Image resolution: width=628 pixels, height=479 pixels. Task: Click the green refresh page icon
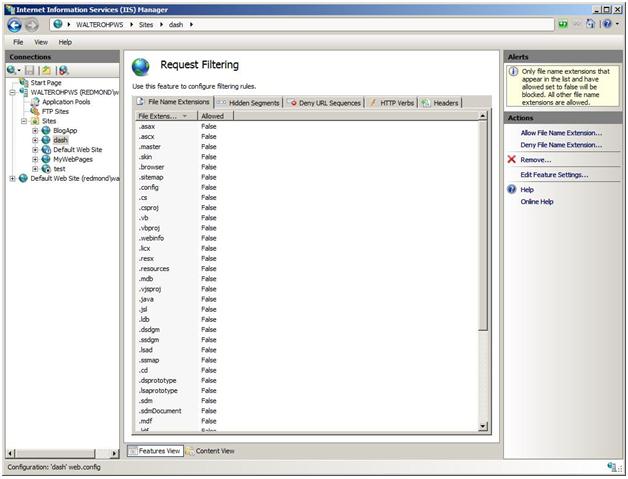click(563, 24)
